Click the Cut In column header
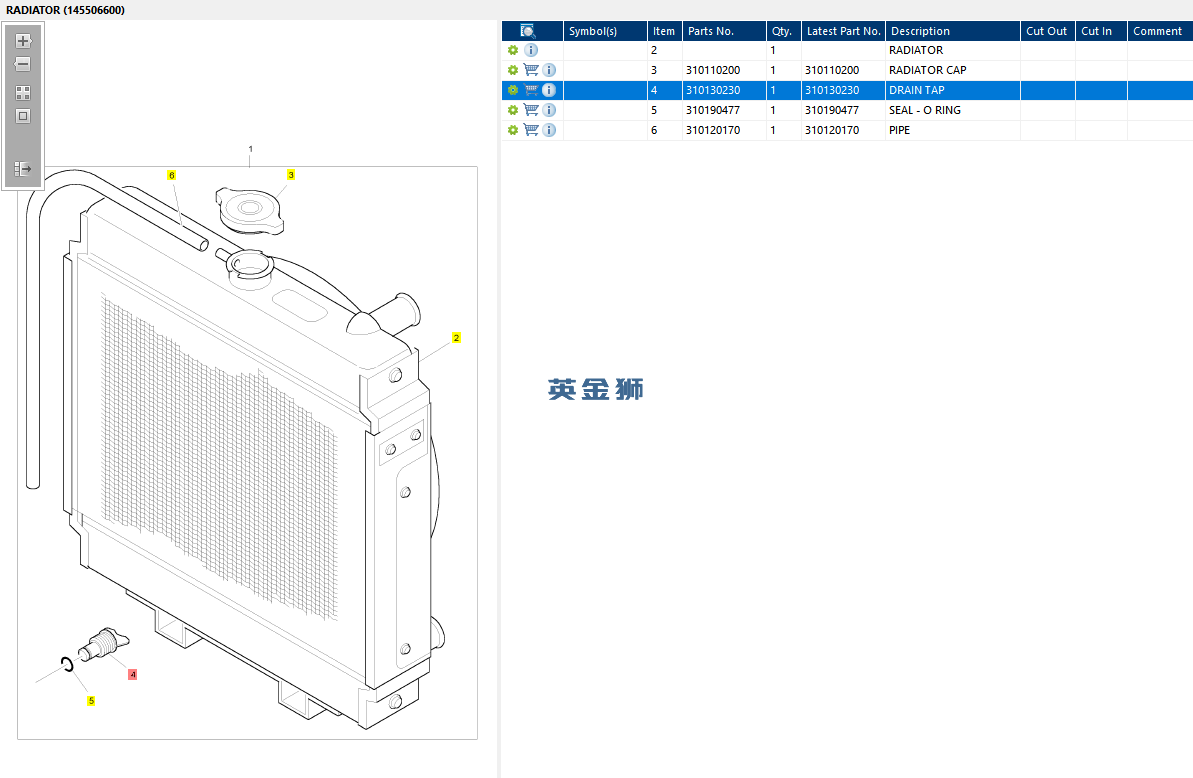 pyautogui.click(x=1101, y=31)
